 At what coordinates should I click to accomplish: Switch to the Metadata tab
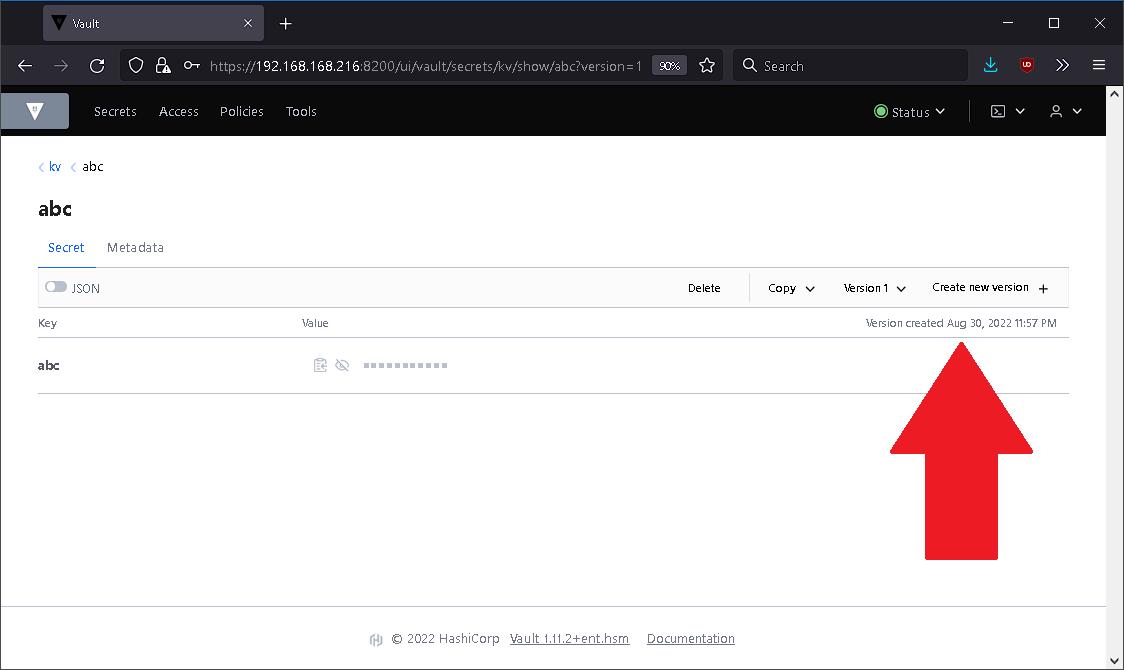135,247
